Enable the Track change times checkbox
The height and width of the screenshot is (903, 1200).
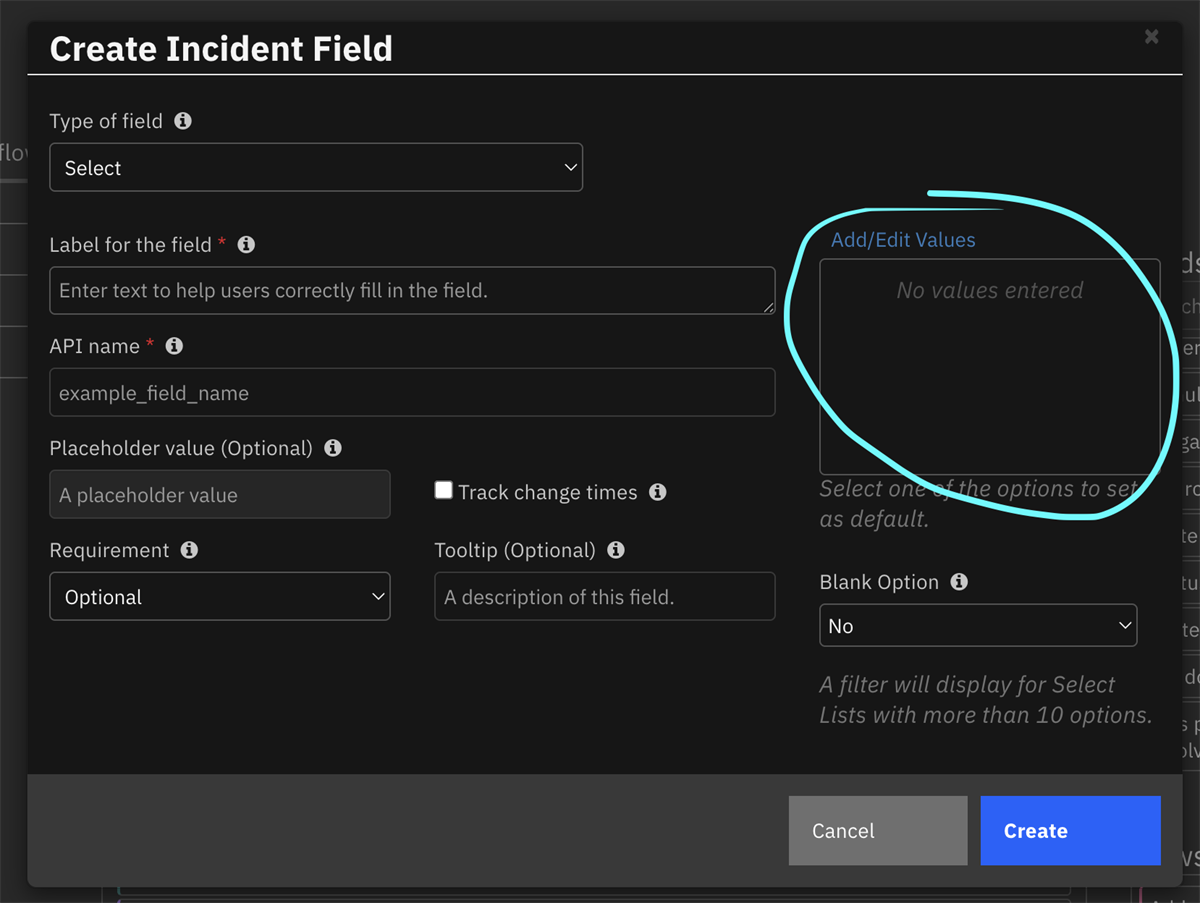click(444, 491)
